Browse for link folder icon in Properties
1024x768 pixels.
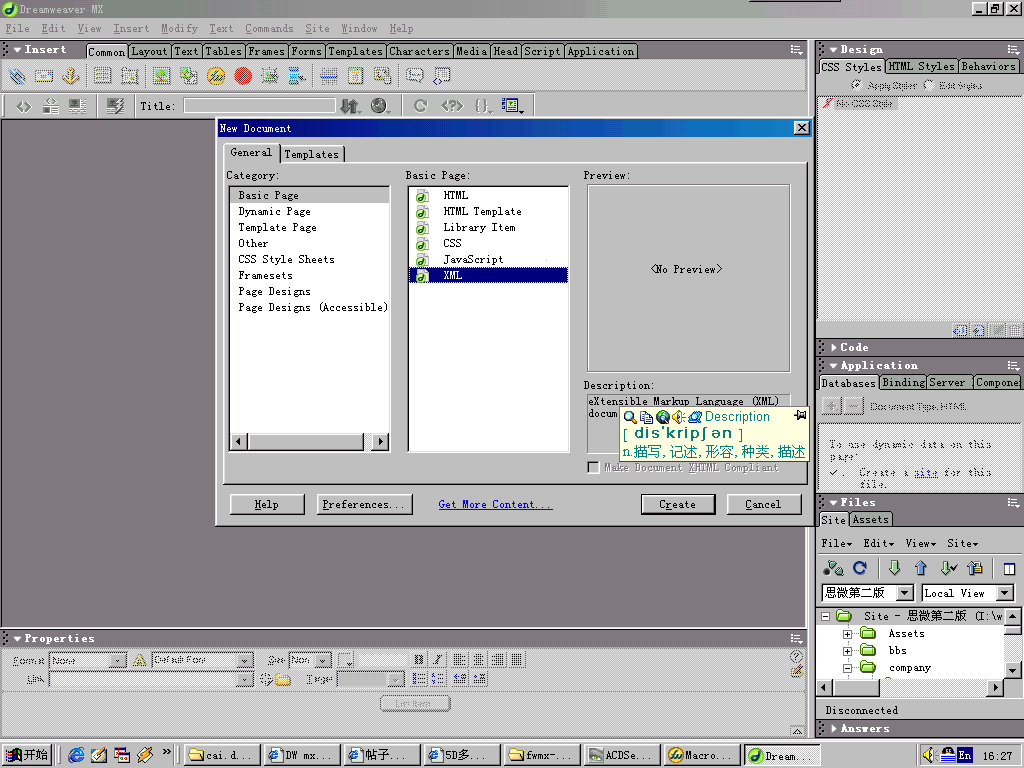[283, 680]
